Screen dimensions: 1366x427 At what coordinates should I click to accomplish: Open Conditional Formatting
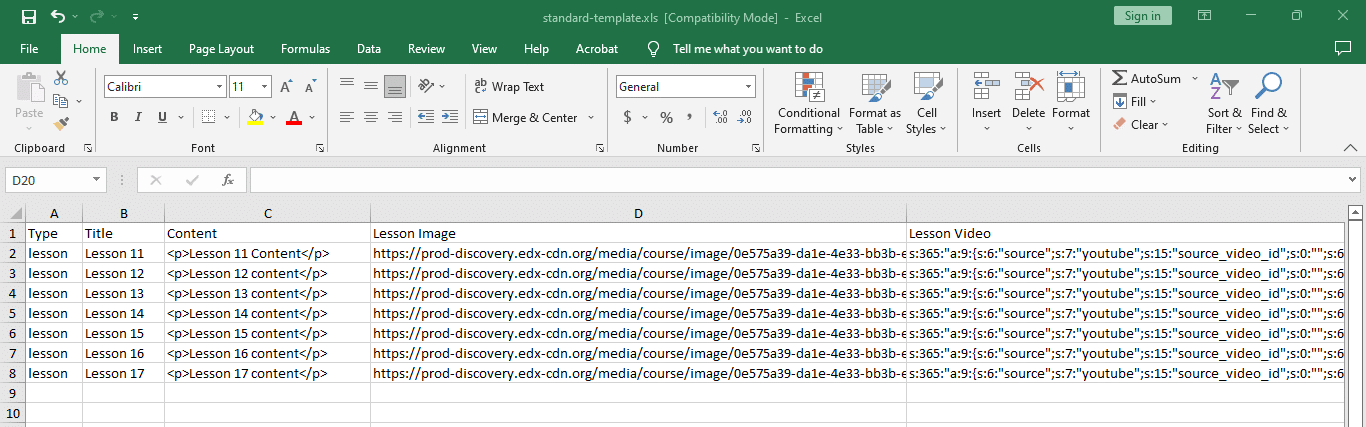point(808,103)
